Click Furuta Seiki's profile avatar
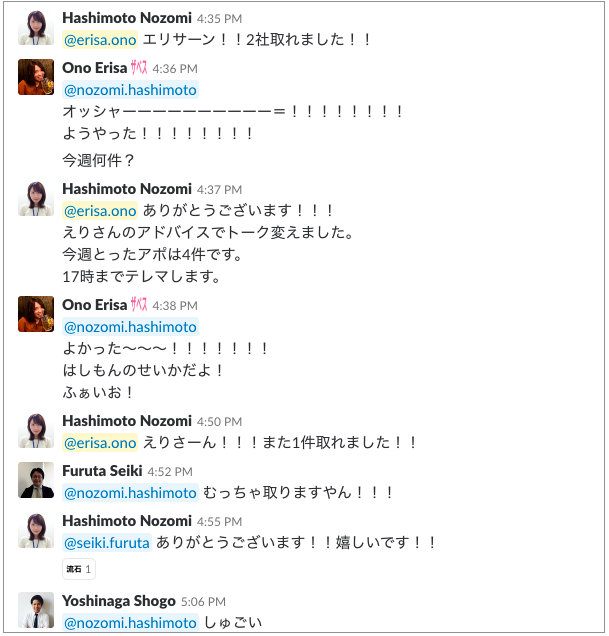The width and height of the screenshot is (609, 636). 35,480
